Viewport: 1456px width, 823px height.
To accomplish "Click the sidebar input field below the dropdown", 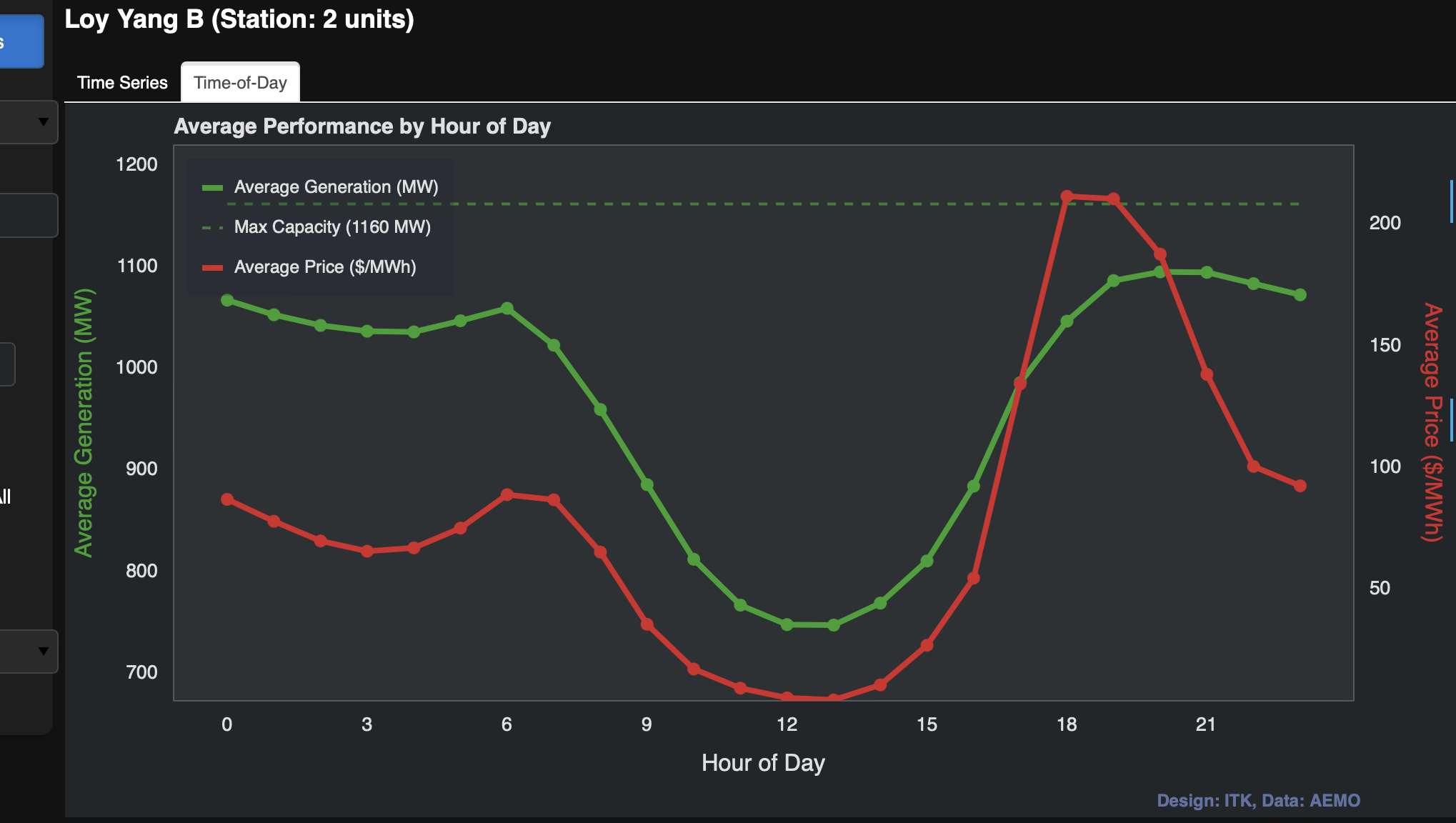I will (27, 215).
